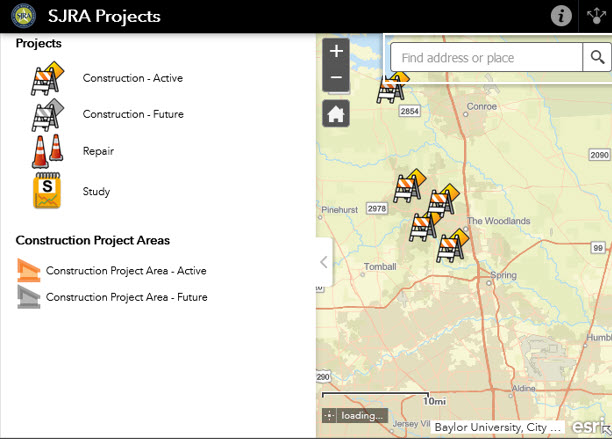
Task: Select the construction marker nearest to Spring
Action: point(452,246)
